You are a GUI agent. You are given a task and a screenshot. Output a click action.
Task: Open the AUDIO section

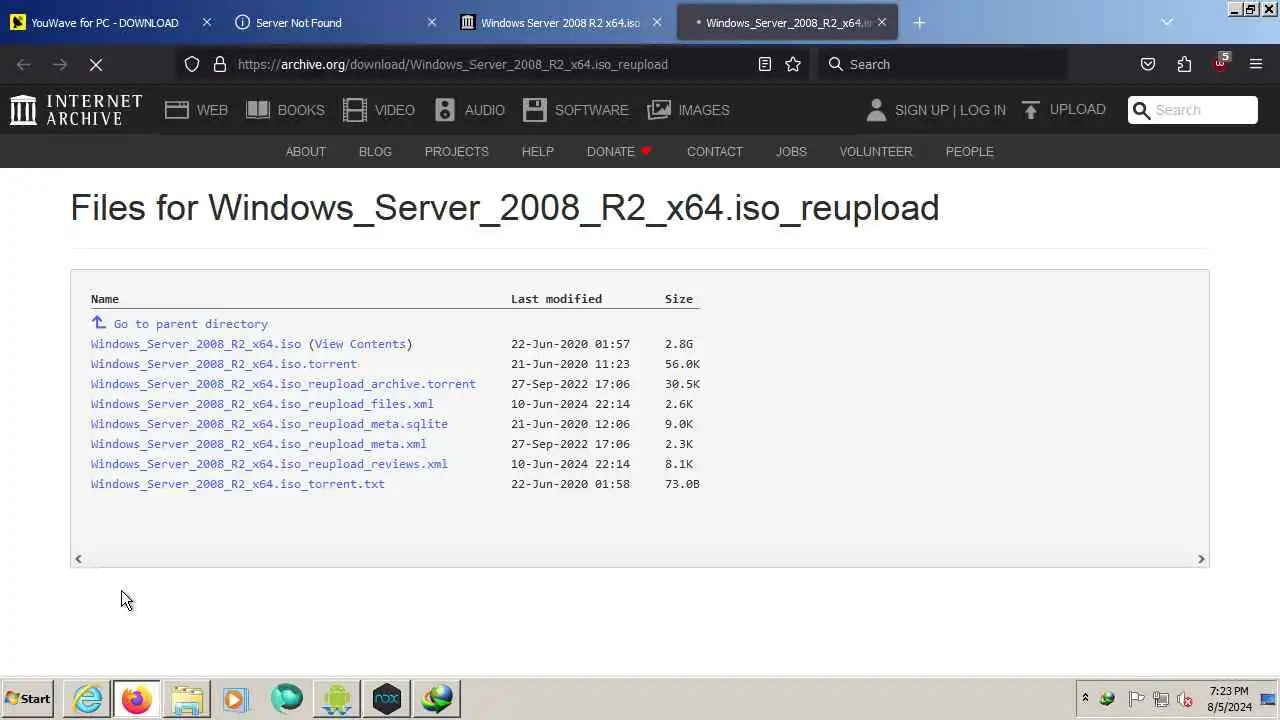point(469,110)
